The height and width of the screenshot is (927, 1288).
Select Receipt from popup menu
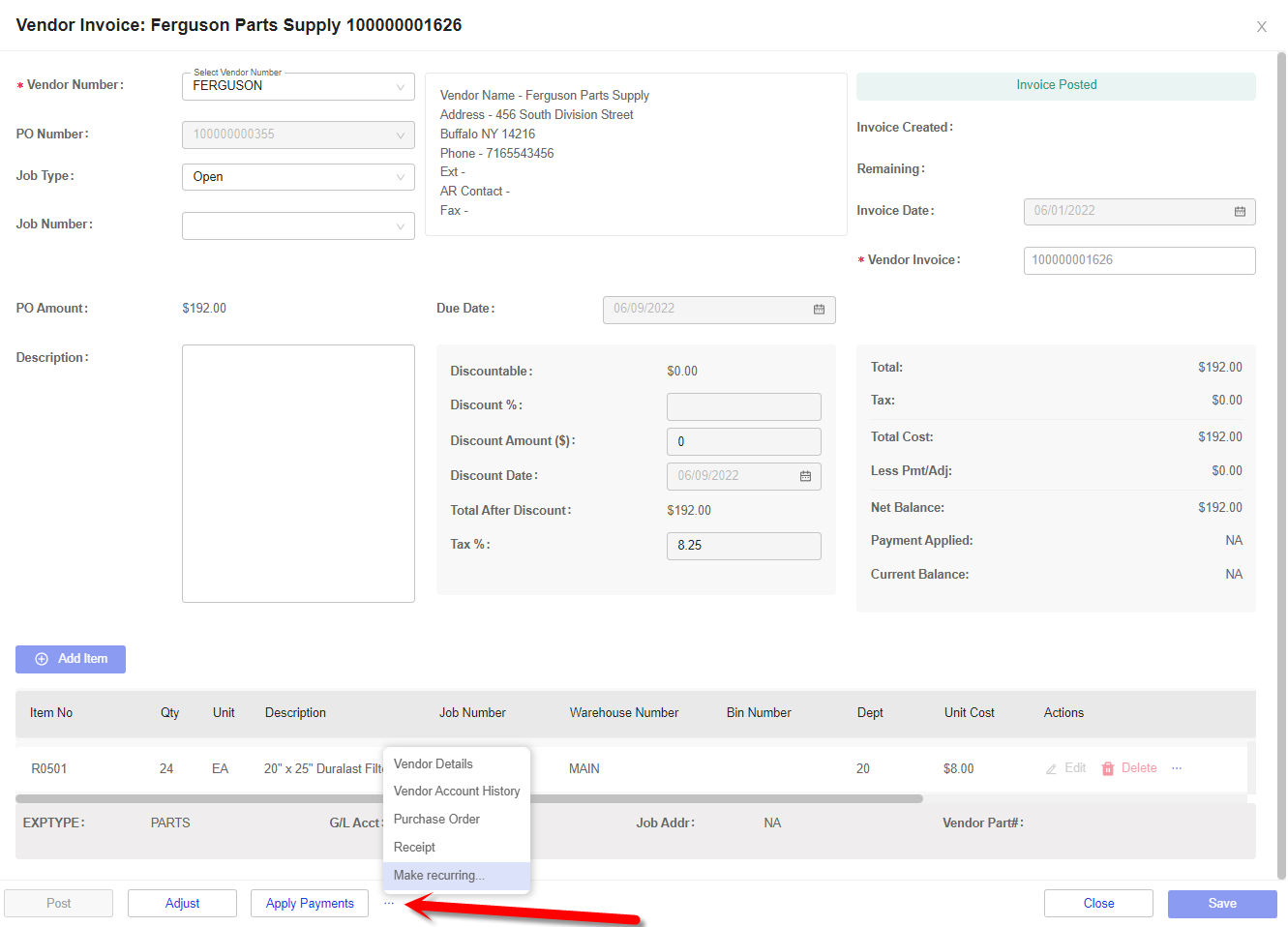pyautogui.click(x=457, y=847)
